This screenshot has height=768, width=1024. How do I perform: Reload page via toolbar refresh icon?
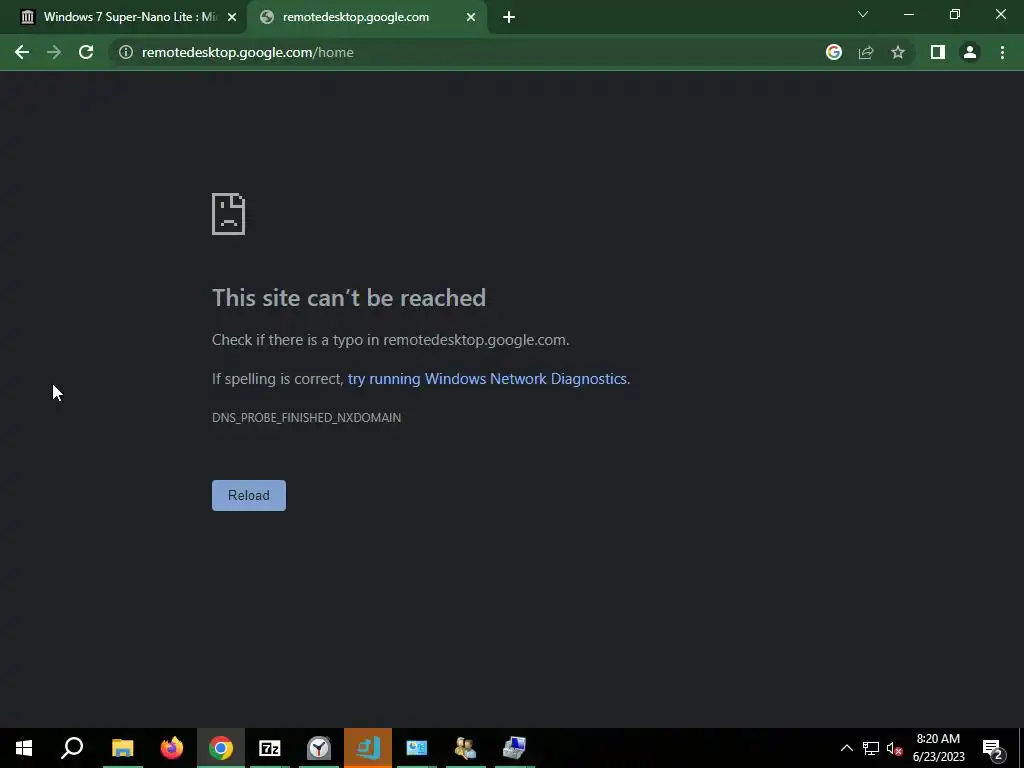pos(86,52)
